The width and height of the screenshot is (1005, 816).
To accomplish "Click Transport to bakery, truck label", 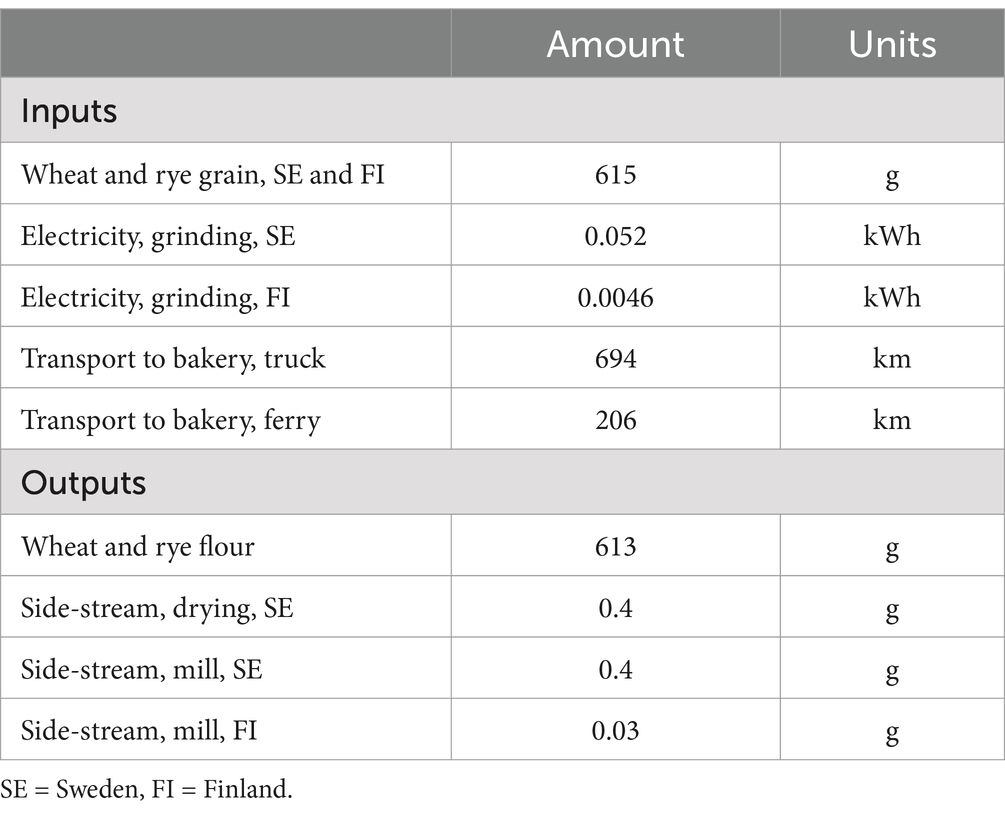I will point(173,359).
